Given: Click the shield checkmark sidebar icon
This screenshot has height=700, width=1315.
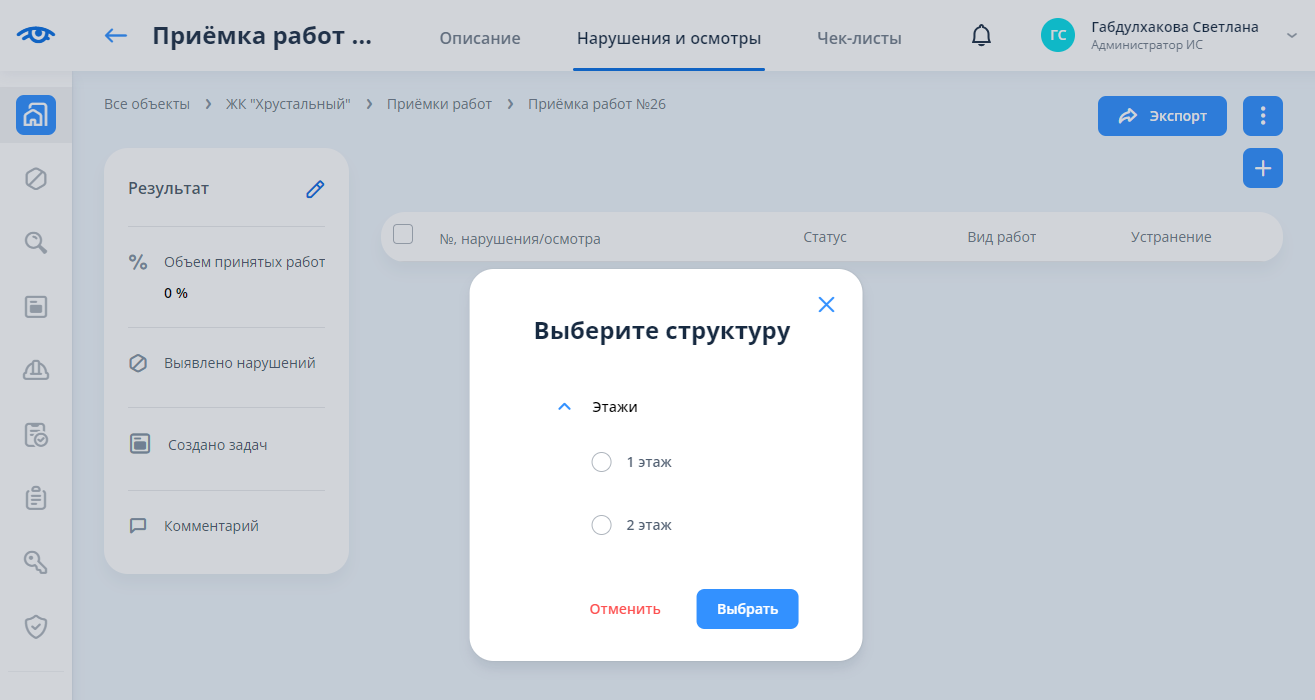Looking at the screenshot, I should click(36, 627).
